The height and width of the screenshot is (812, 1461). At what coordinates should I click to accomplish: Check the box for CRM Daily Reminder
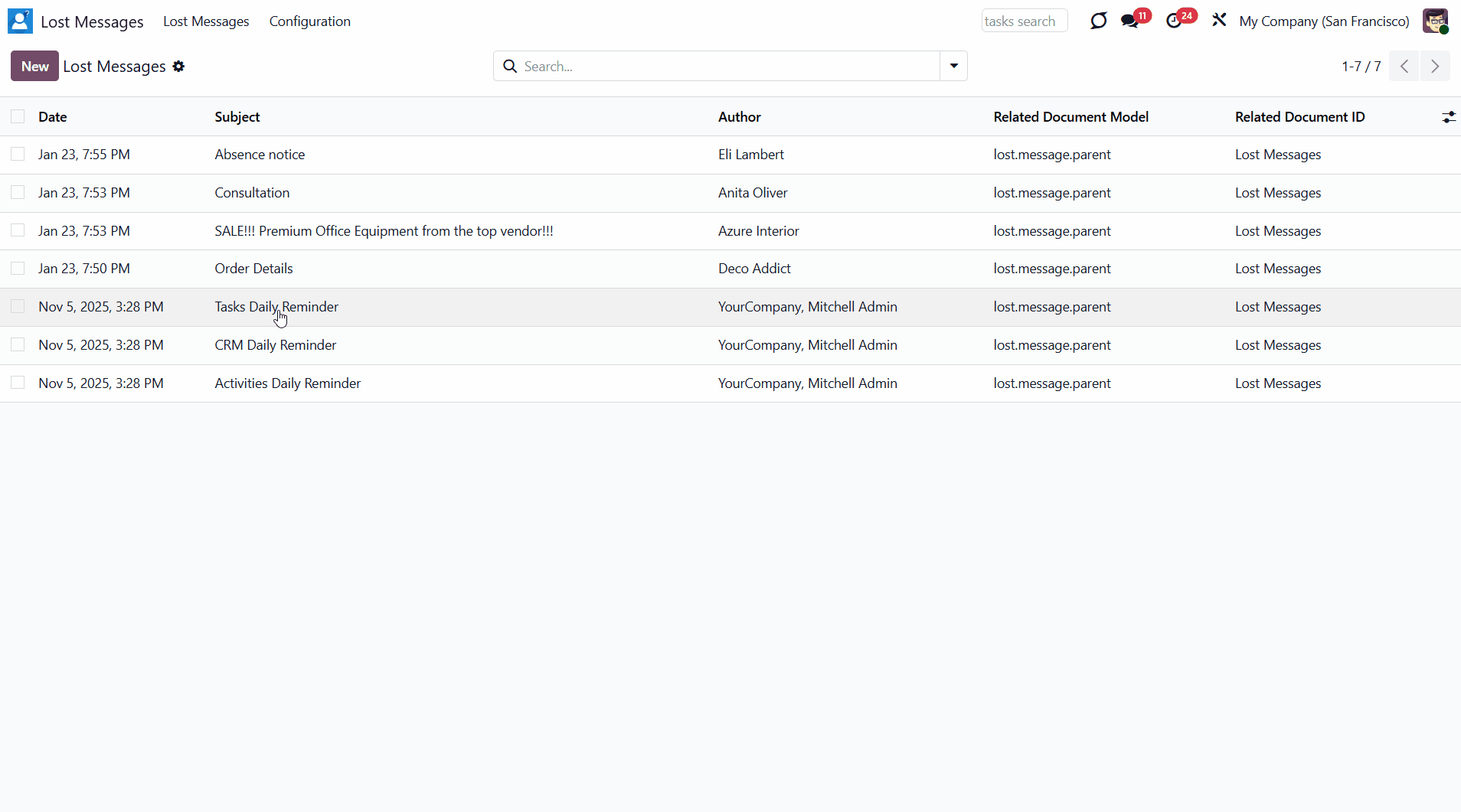tap(18, 345)
